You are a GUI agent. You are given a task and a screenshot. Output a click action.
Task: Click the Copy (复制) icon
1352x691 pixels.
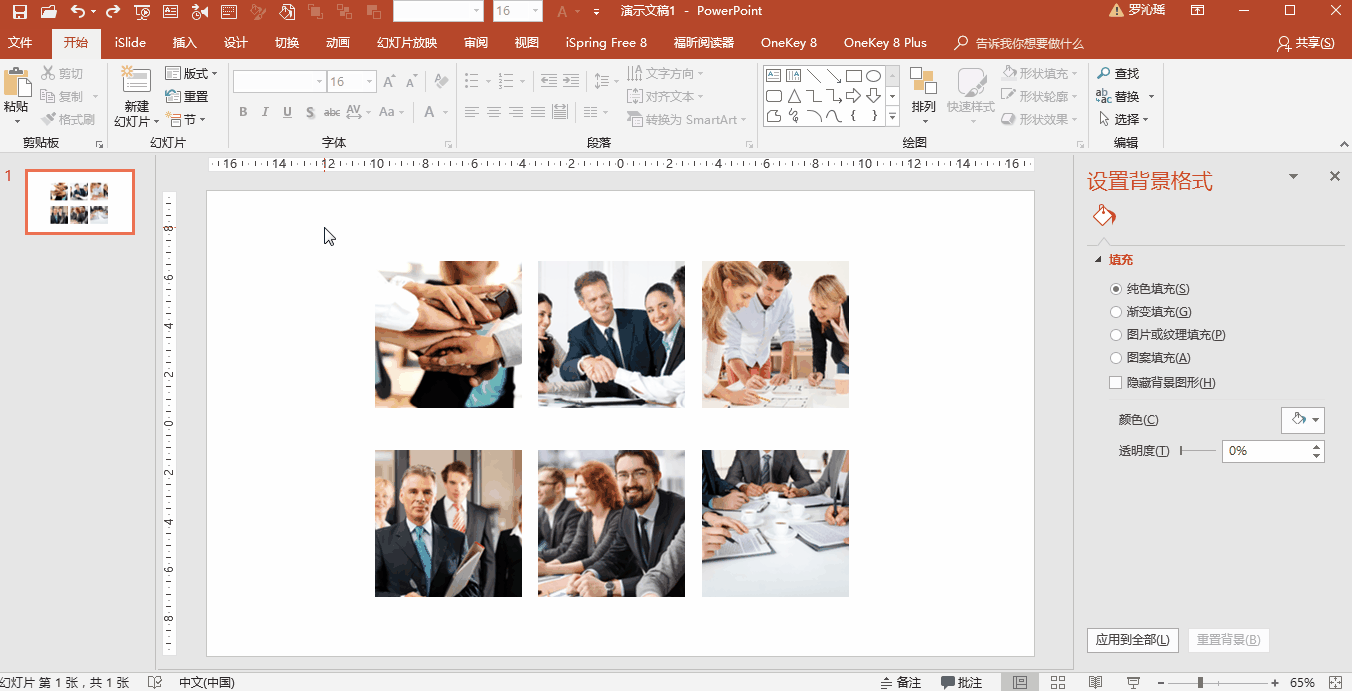pyautogui.click(x=48, y=96)
